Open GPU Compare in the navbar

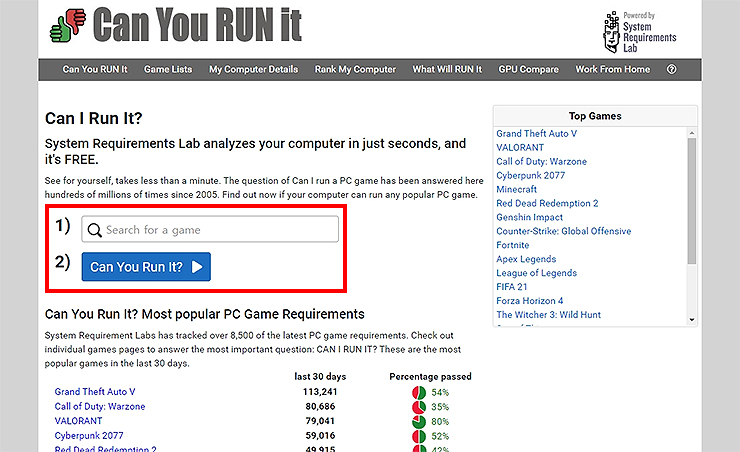tap(529, 69)
